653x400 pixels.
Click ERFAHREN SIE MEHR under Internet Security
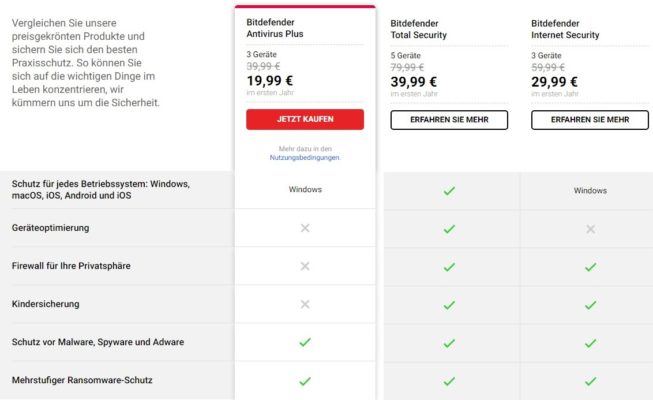pos(590,120)
